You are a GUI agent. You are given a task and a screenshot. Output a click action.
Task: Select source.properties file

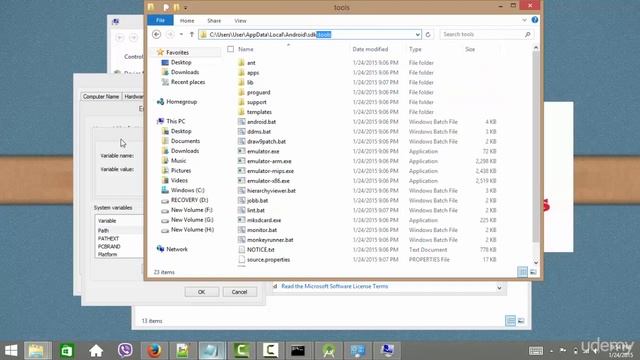(268, 259)
